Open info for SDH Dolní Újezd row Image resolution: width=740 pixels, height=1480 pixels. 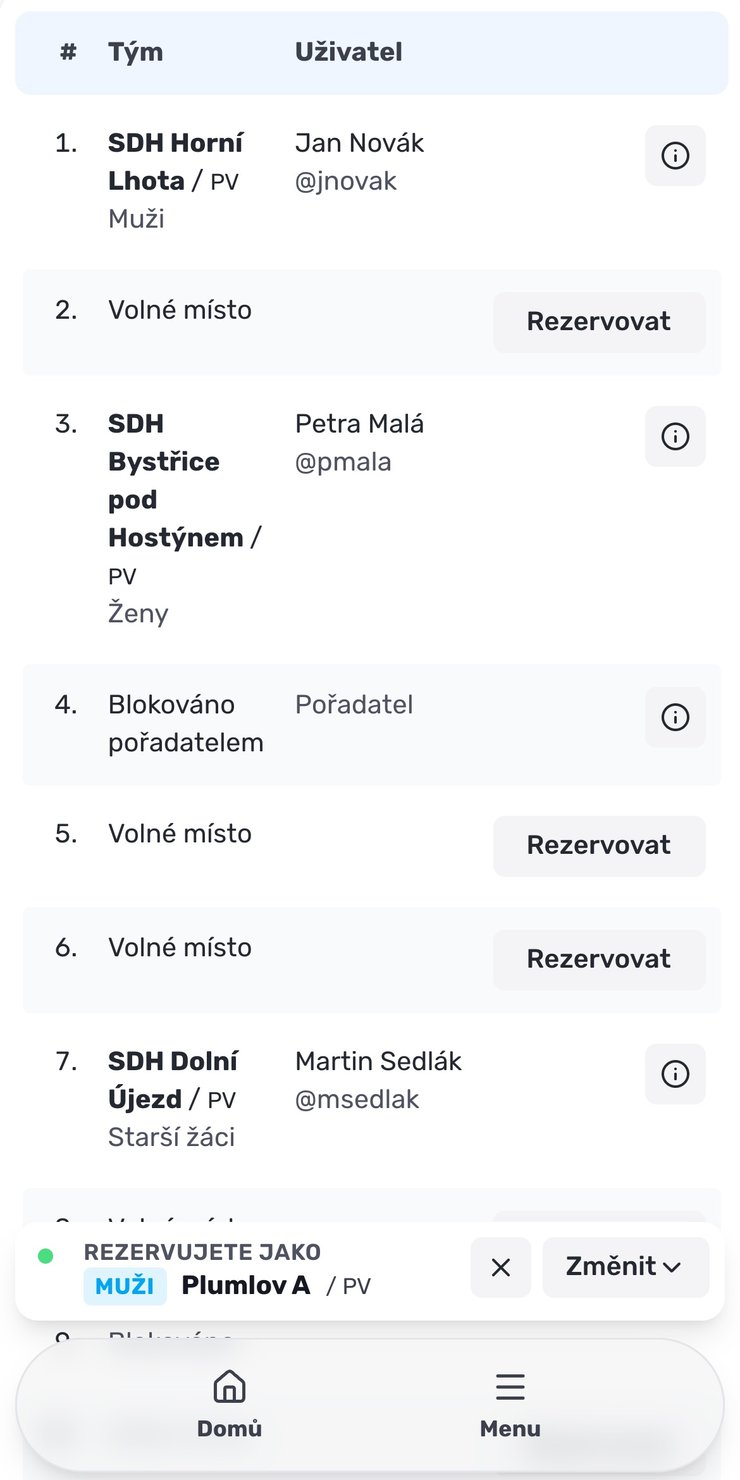coord(675,1074)
